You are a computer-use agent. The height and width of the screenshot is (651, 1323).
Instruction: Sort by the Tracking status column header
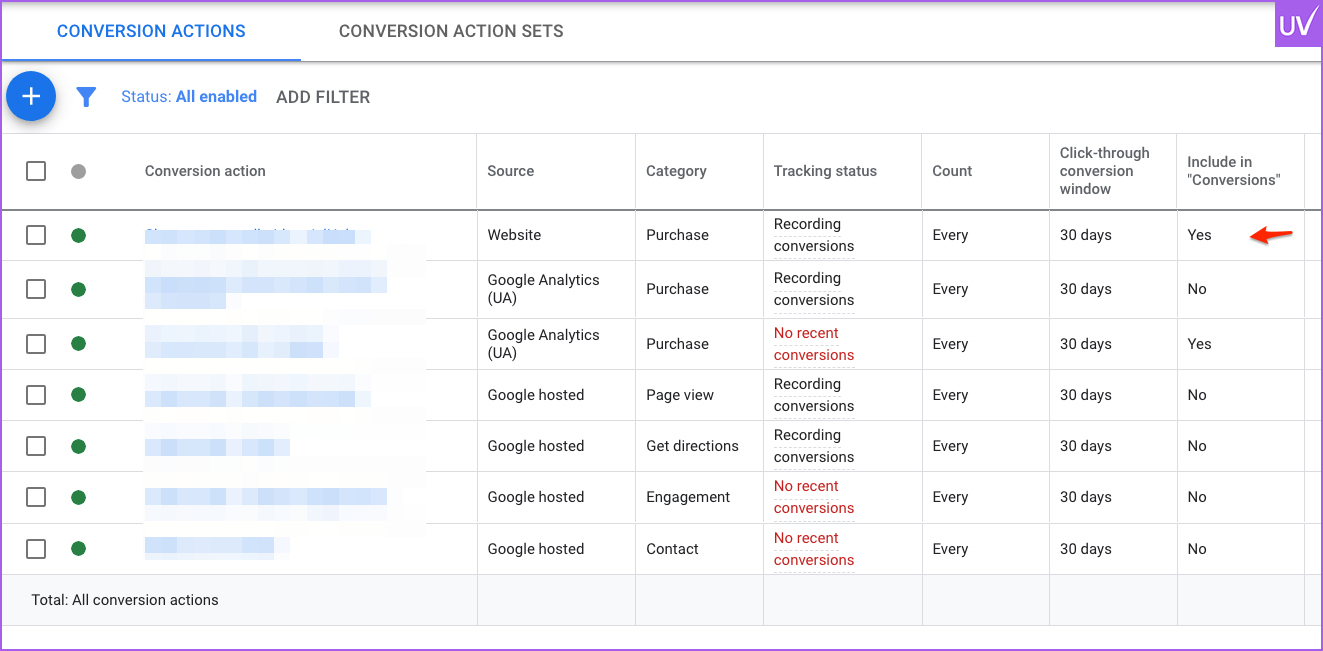pos(825,171)
